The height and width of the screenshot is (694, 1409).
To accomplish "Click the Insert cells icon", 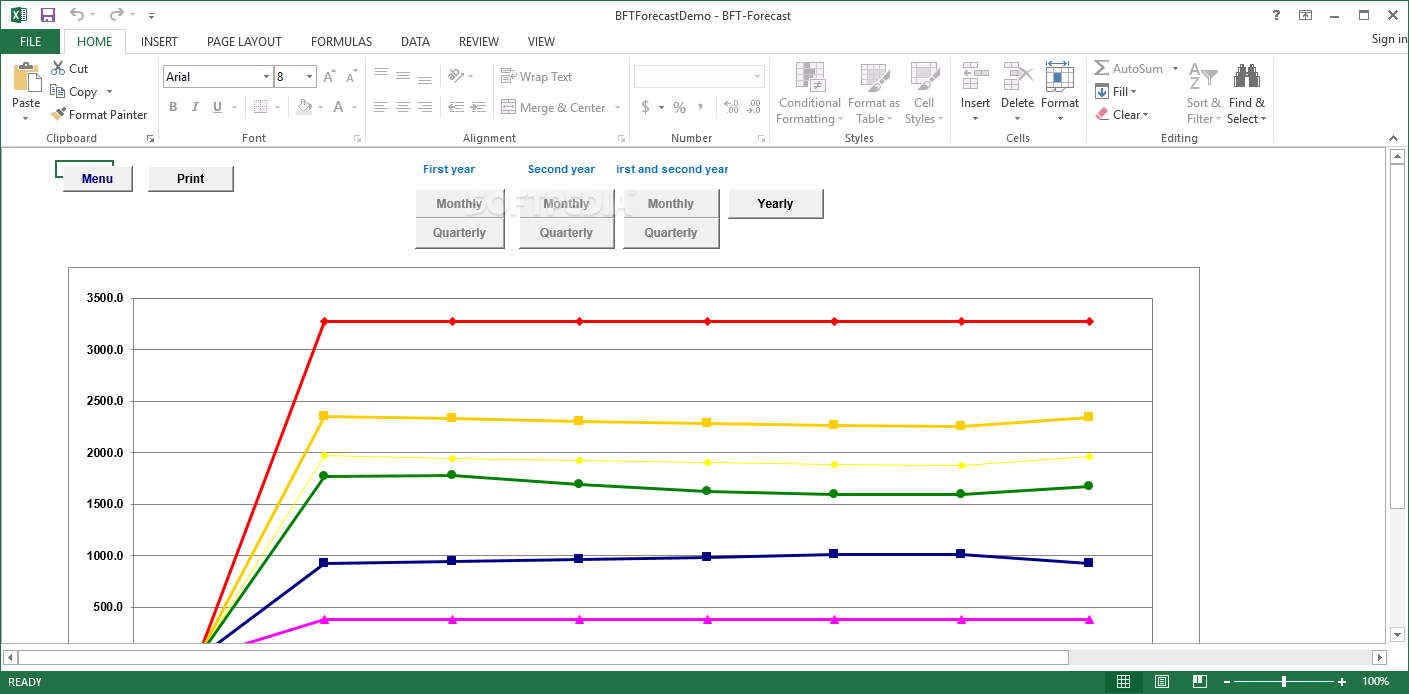I will click(975, 77).
